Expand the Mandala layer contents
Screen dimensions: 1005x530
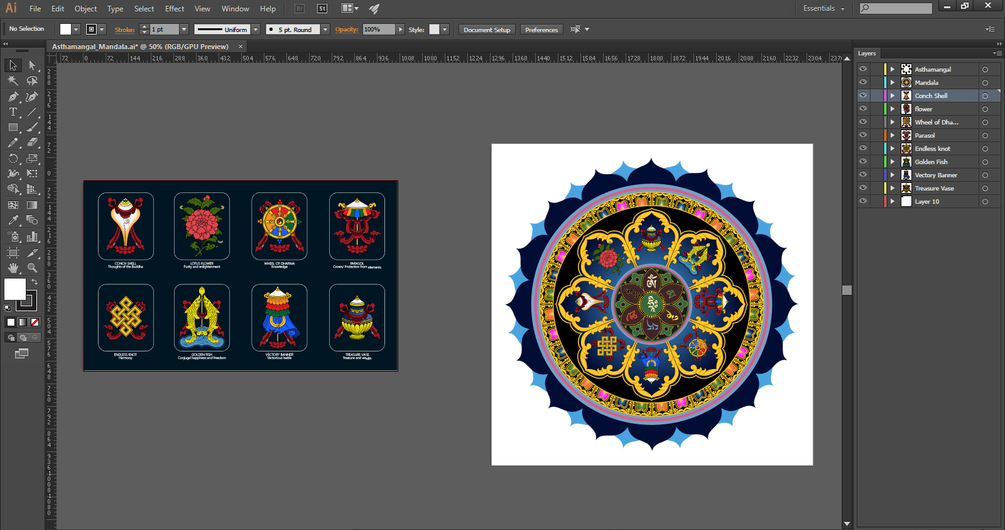(x=892, y=82)
